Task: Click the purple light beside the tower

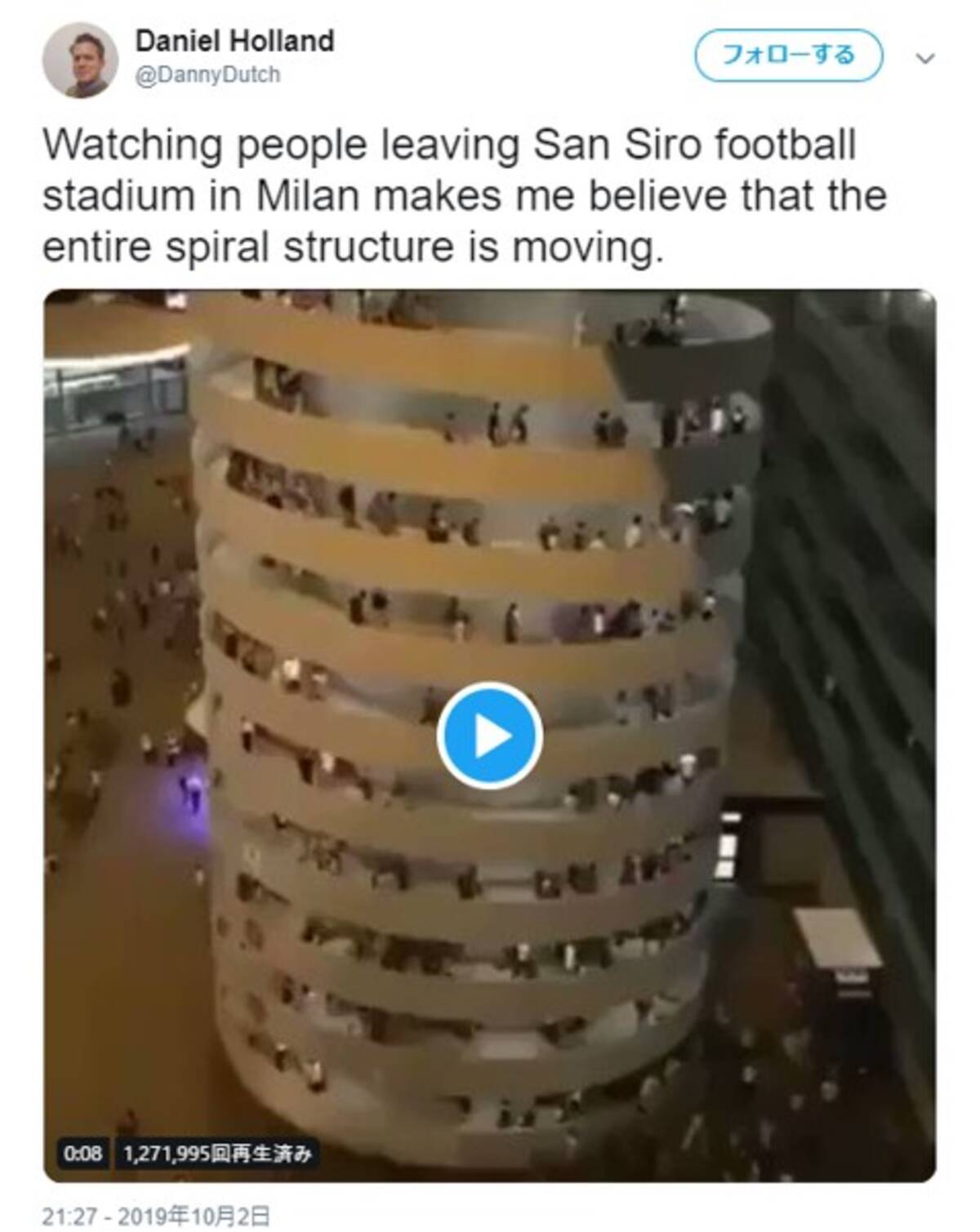Action: [x=192, y=786]
